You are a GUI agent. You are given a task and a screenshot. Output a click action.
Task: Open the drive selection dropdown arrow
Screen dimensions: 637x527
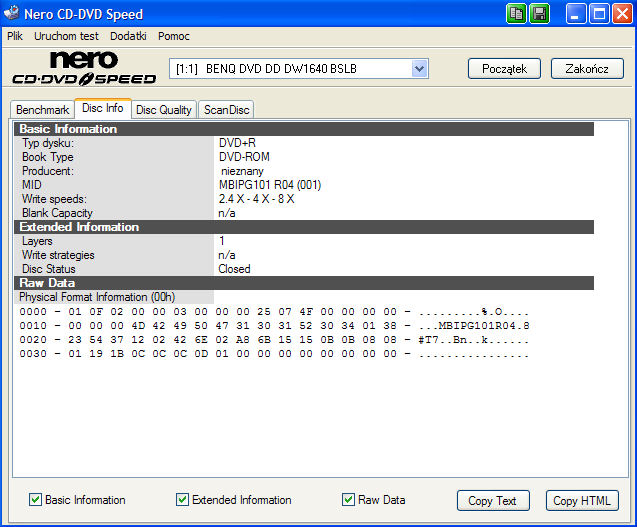[419, 69]
